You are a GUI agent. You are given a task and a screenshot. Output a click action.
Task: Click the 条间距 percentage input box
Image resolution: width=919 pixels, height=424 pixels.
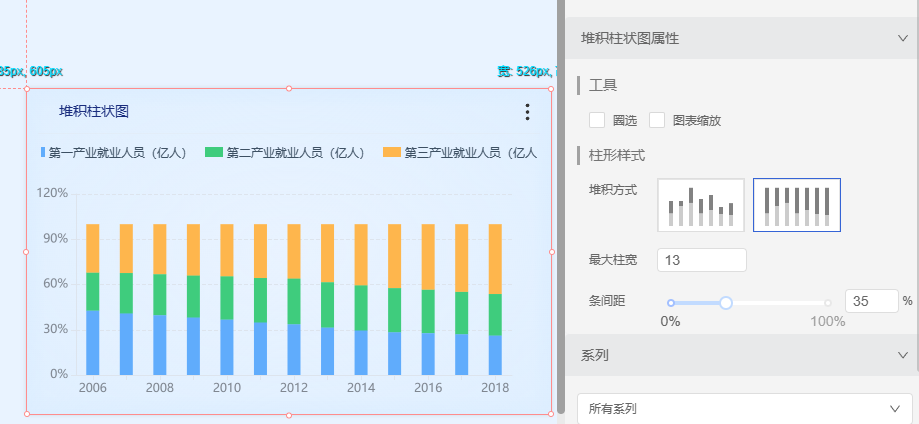tap(870, 301)
